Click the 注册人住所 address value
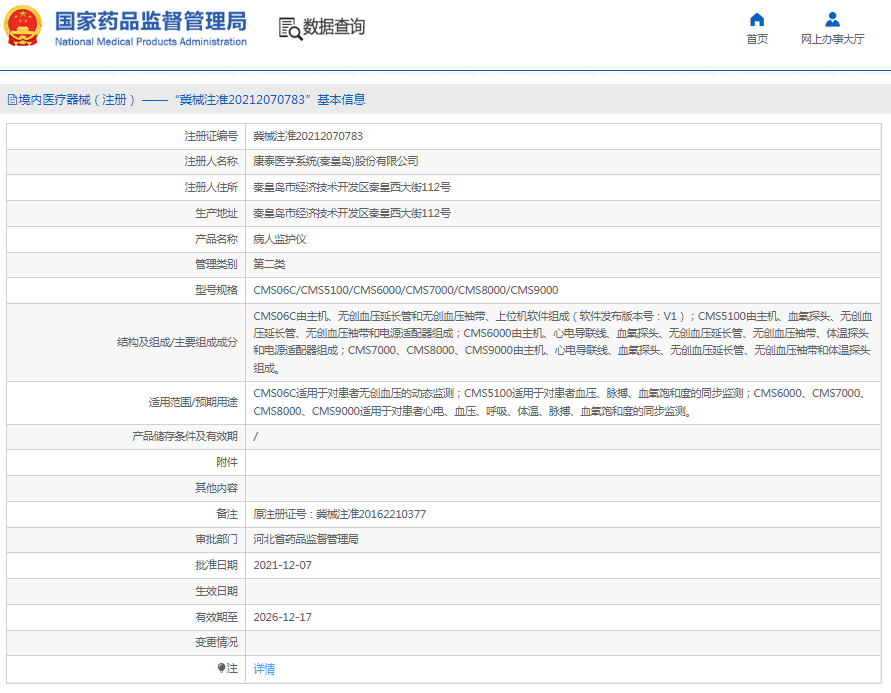Viewport: 891px width, 693px height. 352,187
